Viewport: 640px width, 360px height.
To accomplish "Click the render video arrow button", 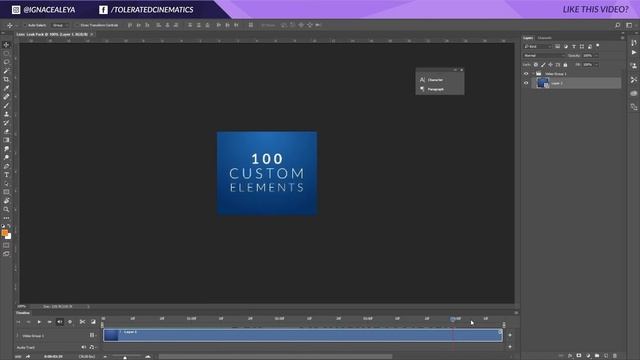I will click(x=28, y=357).
